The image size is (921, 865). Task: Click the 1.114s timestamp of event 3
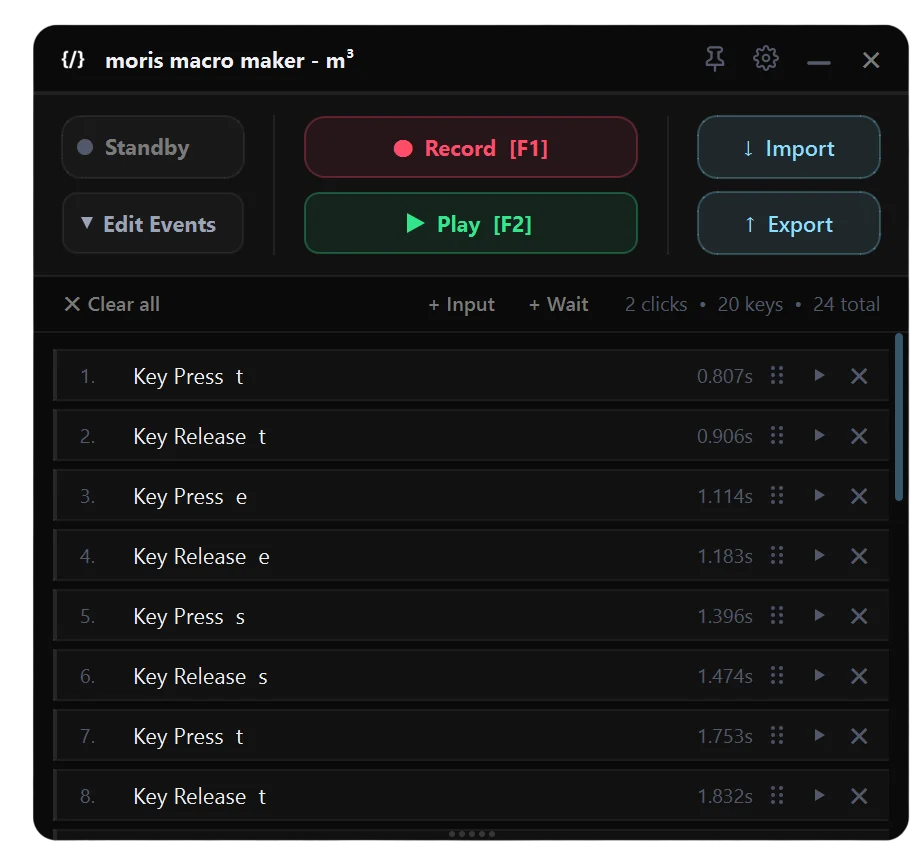pos(725,496)
